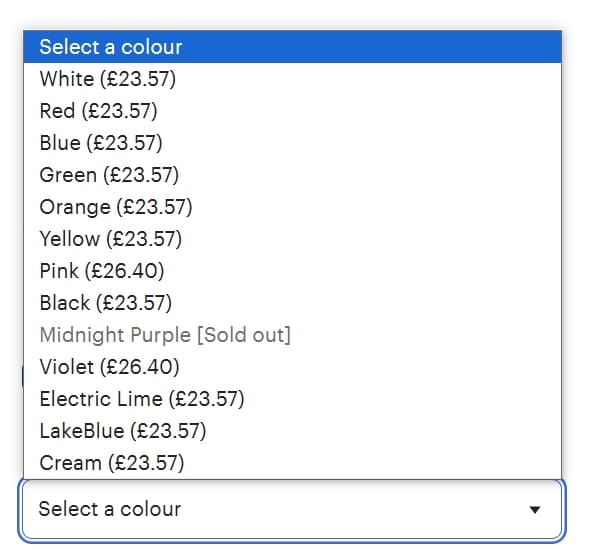The height and width of the screenshot is (550, 592).
Task: Click the price text of the Pink option
Action: [124, 271]
